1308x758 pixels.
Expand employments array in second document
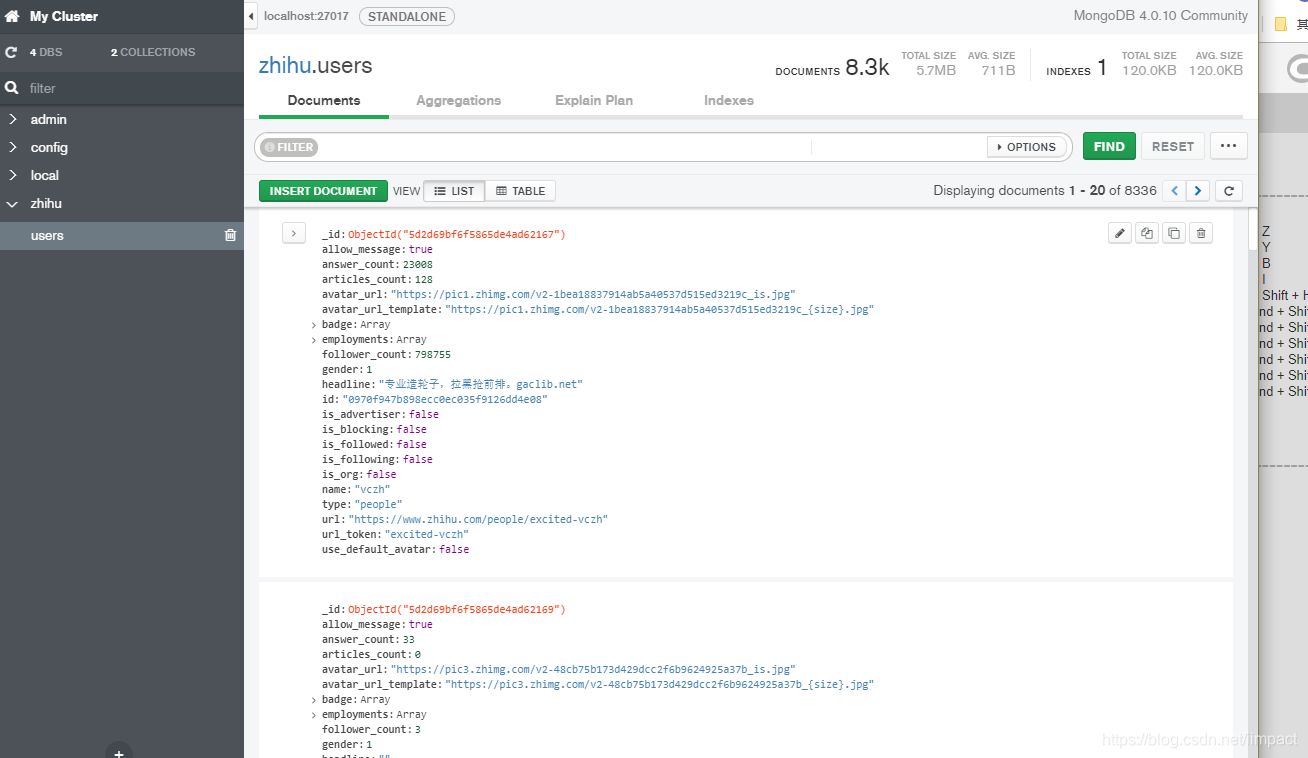[x=314, y=715]
